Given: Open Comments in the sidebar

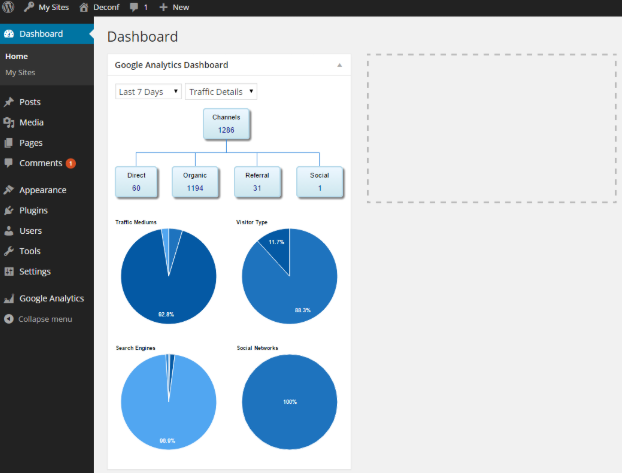Looking at the screenshot, I should (x=40, y=163).
